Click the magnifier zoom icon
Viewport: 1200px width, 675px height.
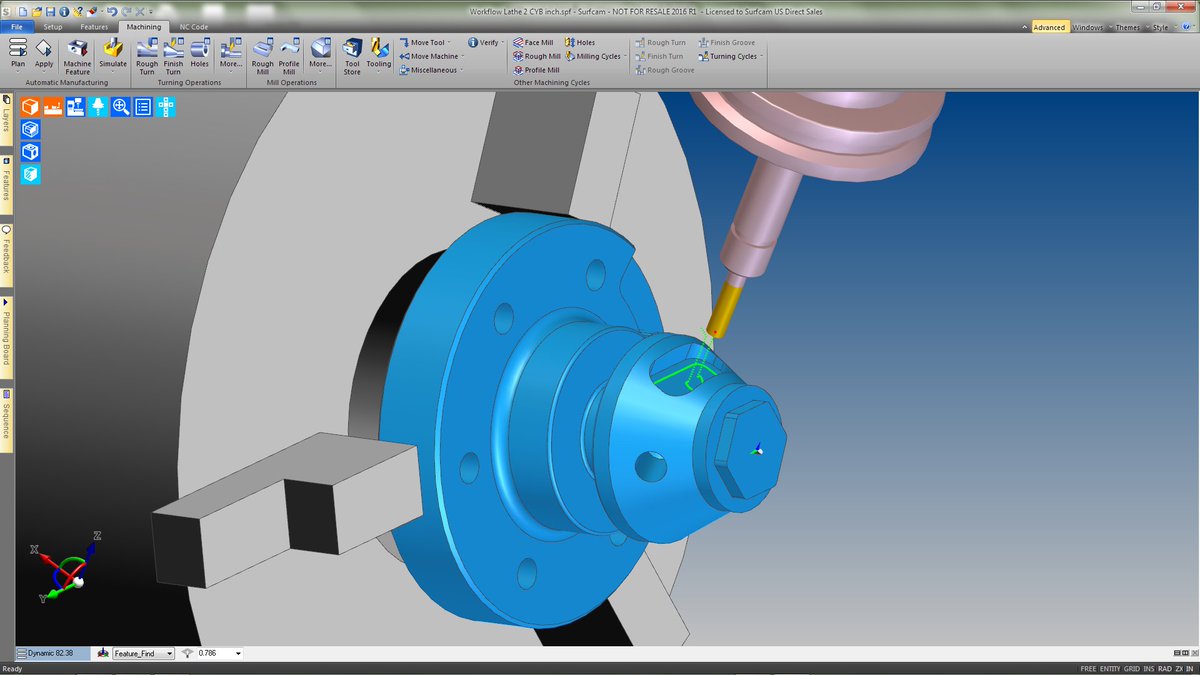point(121,107)
